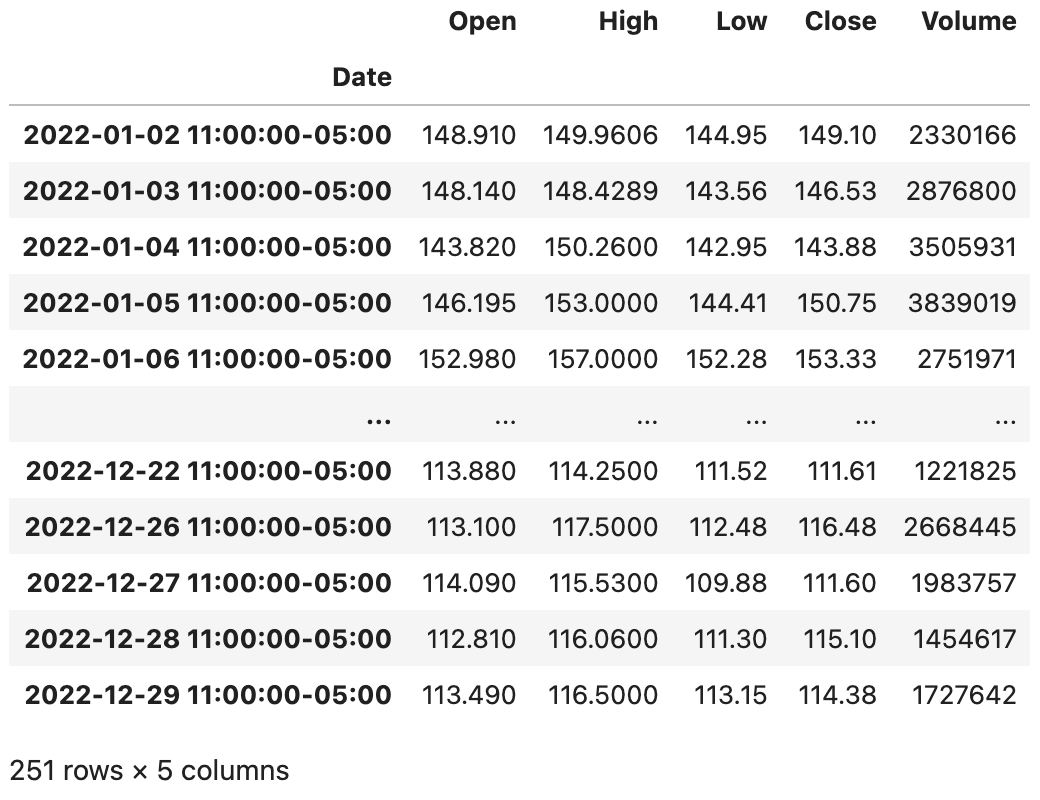1040x800 pixels.
Task: Click Close value 111.60
Action: [x=838, y=583]
